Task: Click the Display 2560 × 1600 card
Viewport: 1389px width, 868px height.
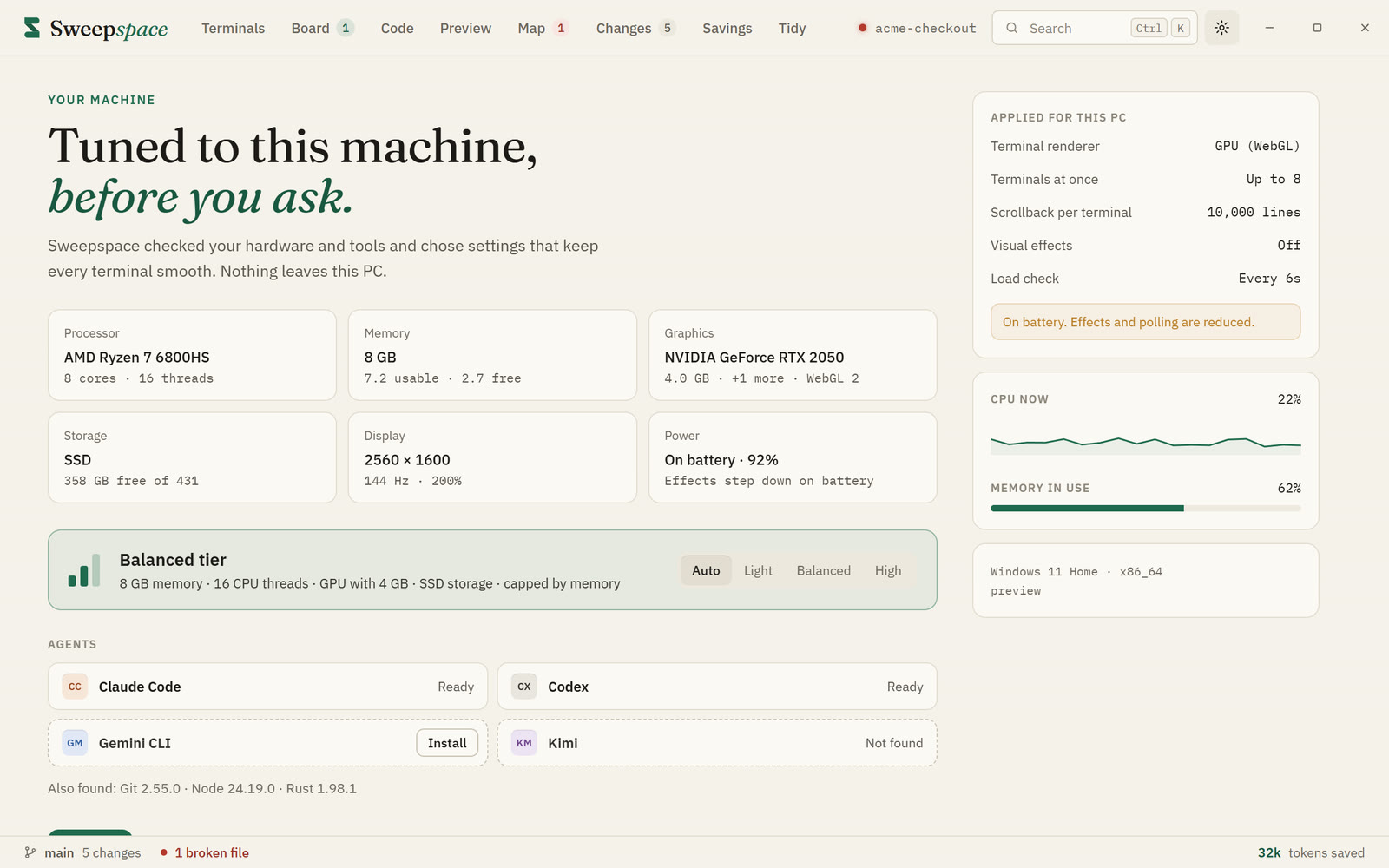Action: pyautogui.click(x=492, y=457)
